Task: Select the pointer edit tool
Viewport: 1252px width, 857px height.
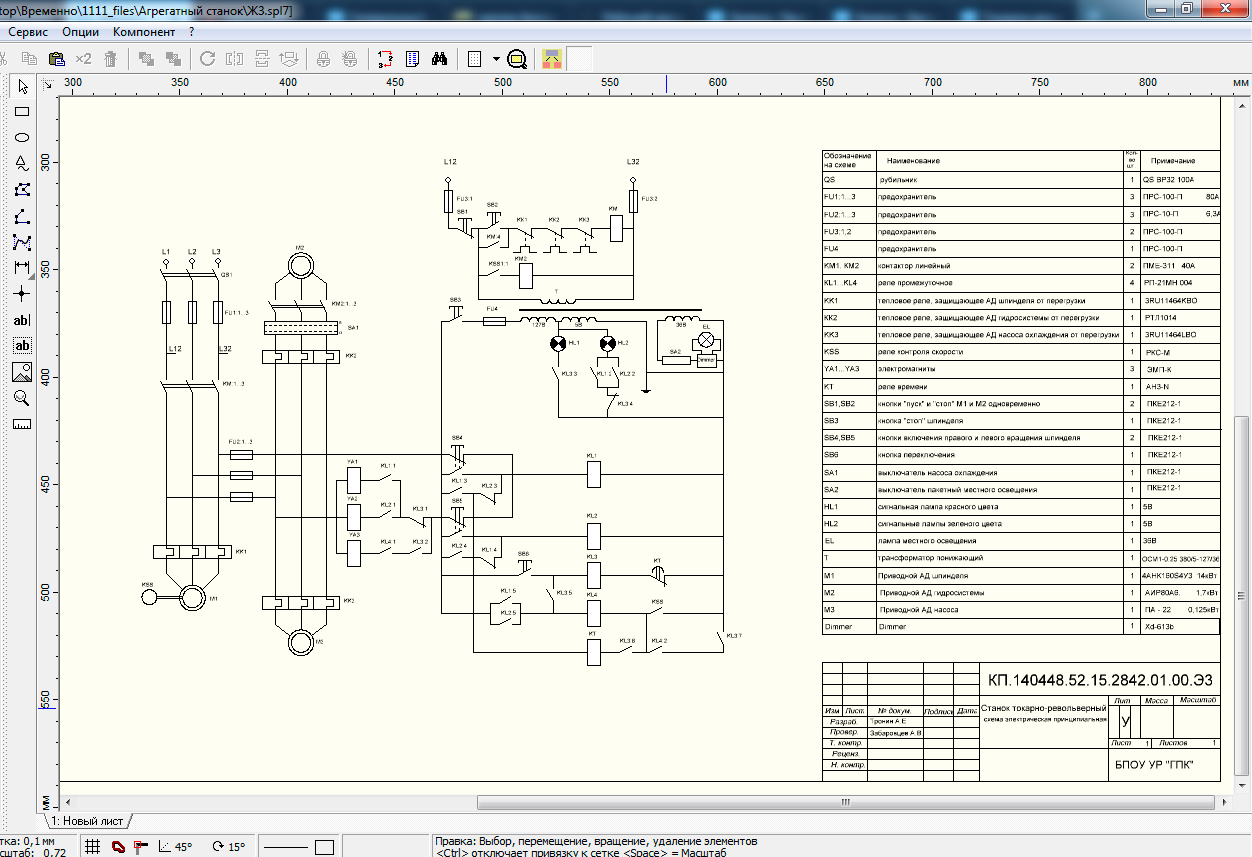Action: (21, 88)
